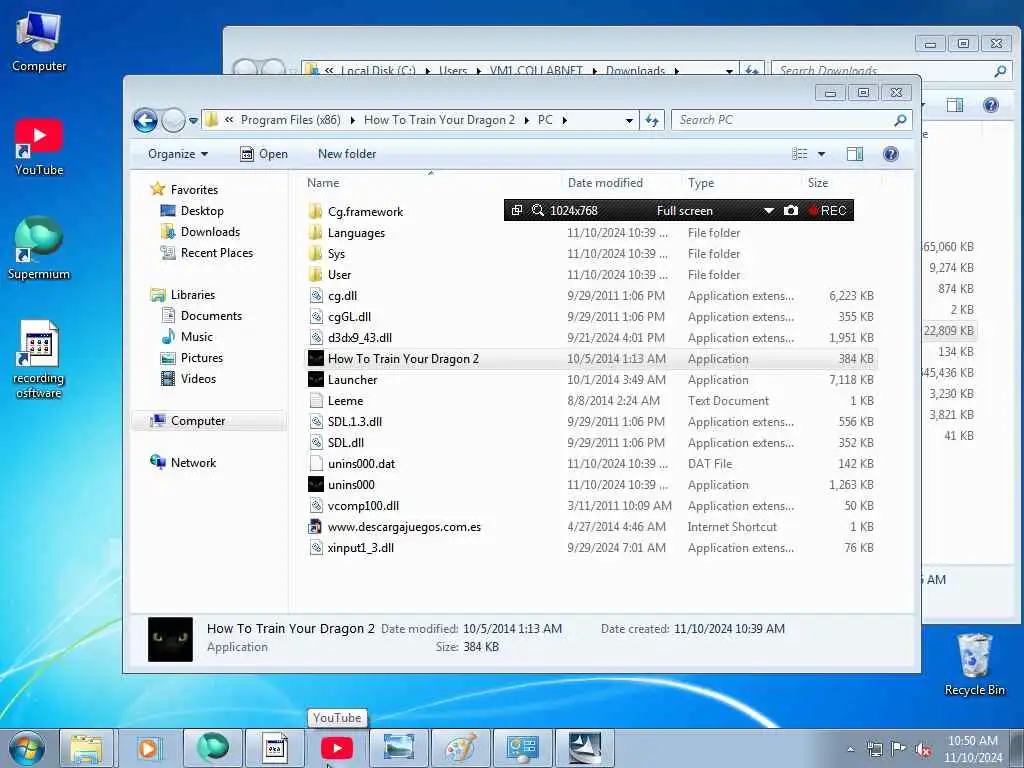Click Program Files (x86) breadcrumb segment
Image resolution: width=1024 pixels, height=768 pixels.
click(291, 120)
